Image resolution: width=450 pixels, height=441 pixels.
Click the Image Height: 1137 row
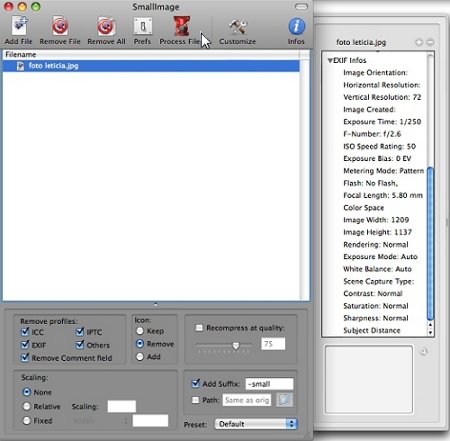tap(377, 232)
